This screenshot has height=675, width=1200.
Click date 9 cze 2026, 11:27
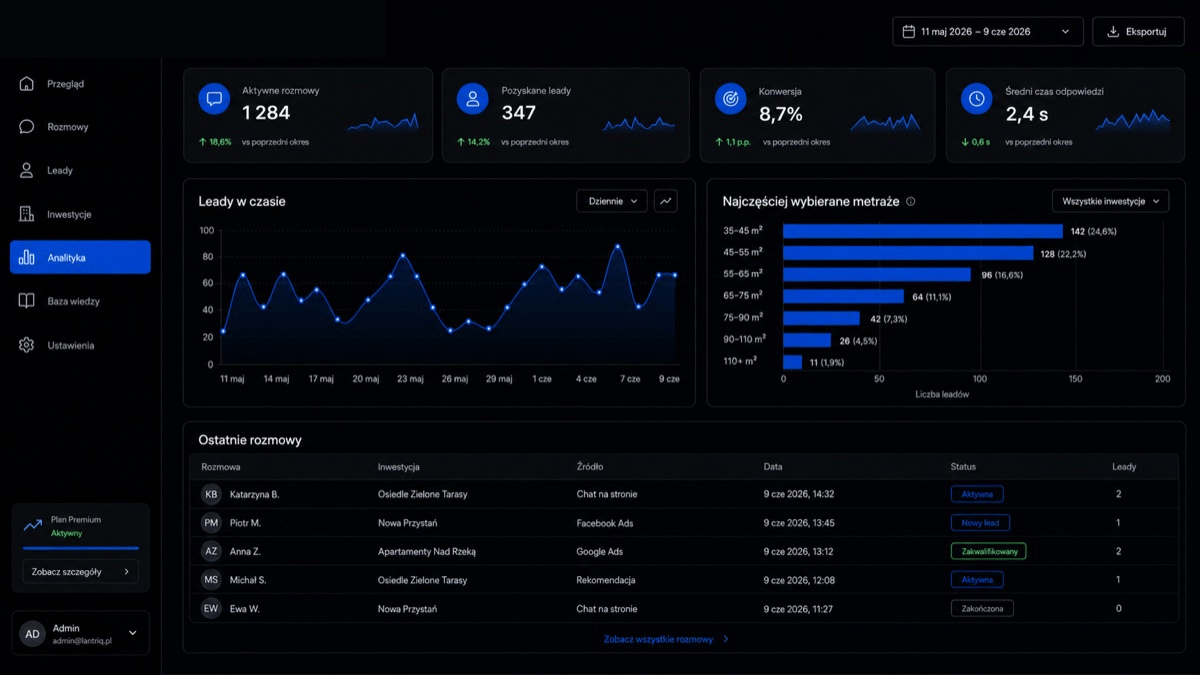click(798, 608)
